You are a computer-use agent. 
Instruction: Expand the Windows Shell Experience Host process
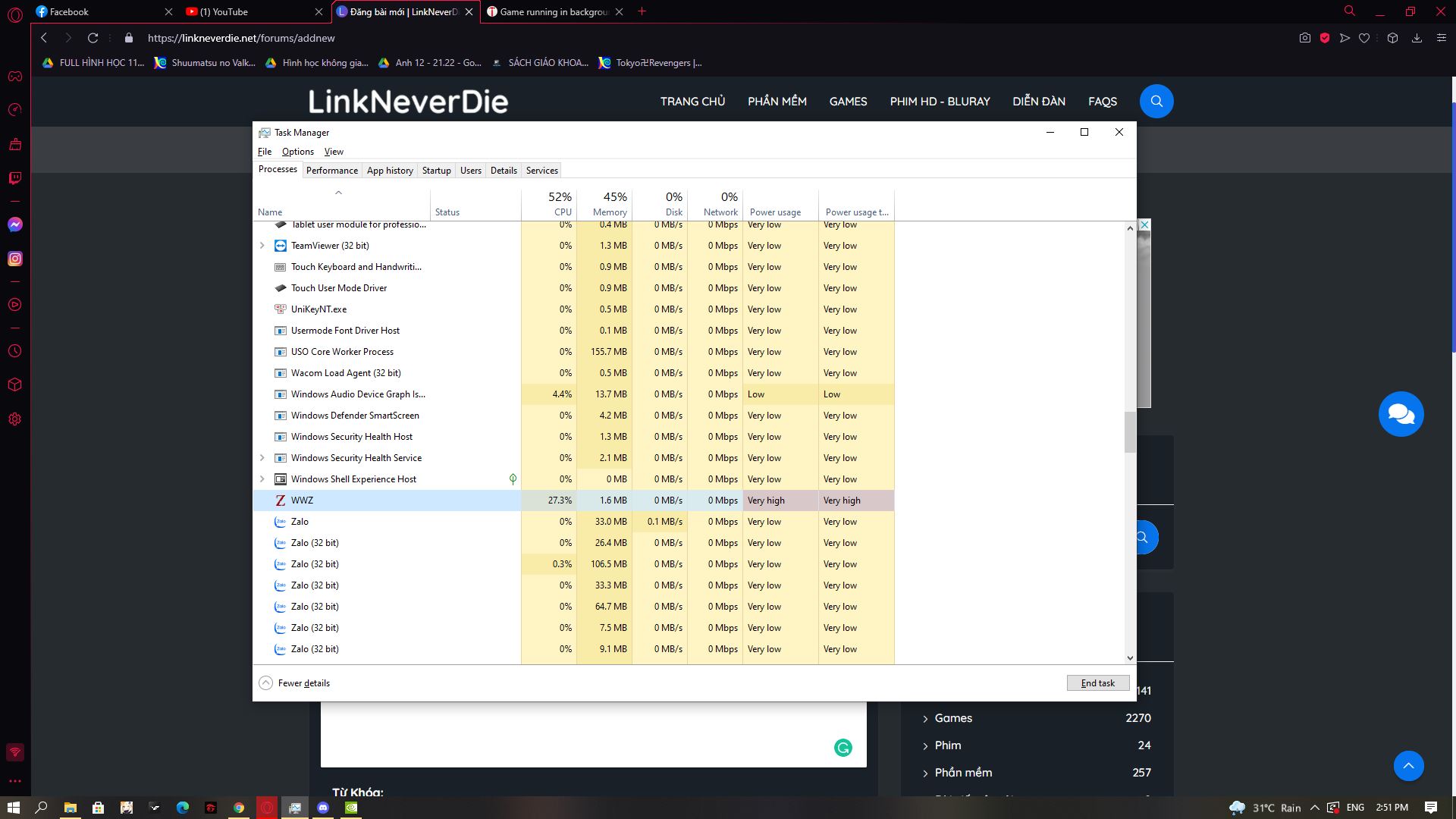(262, 478)
